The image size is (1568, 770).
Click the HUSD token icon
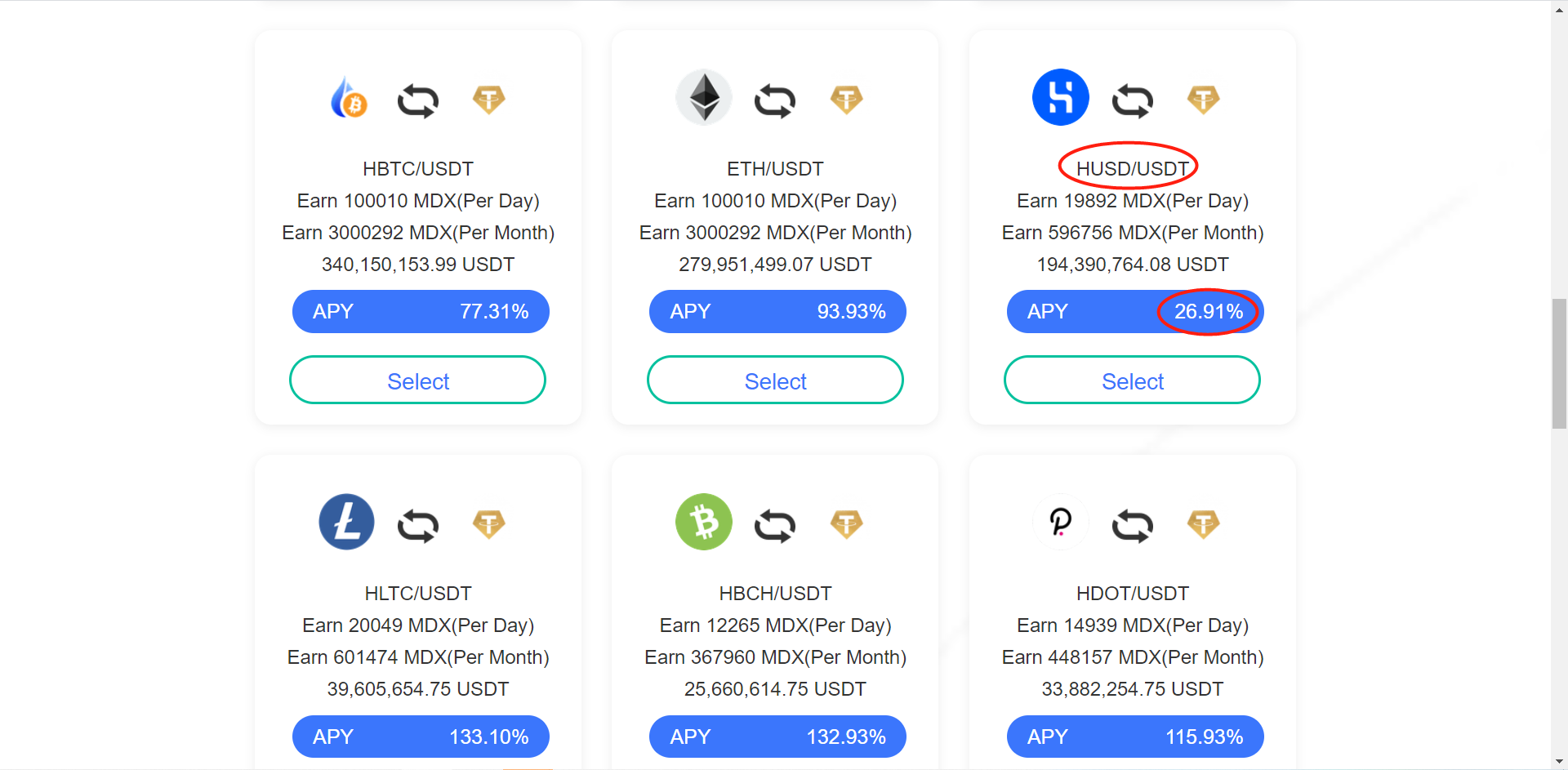tap(1060, 97)
